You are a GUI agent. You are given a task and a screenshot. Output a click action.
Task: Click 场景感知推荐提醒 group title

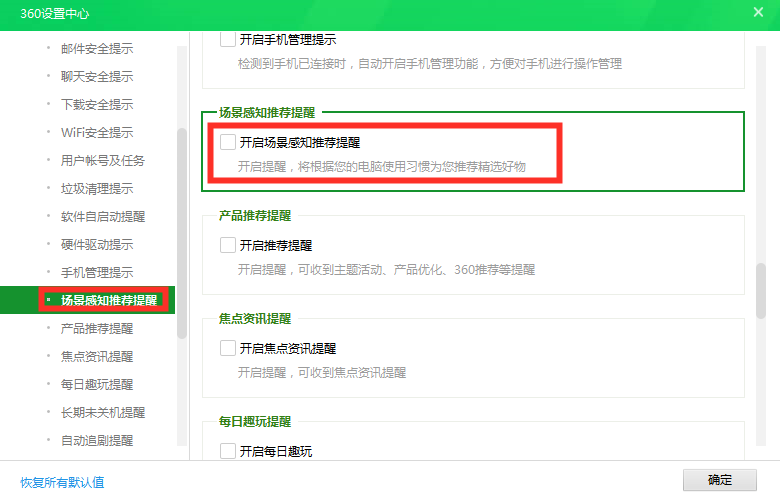click(x=267, y=112)
